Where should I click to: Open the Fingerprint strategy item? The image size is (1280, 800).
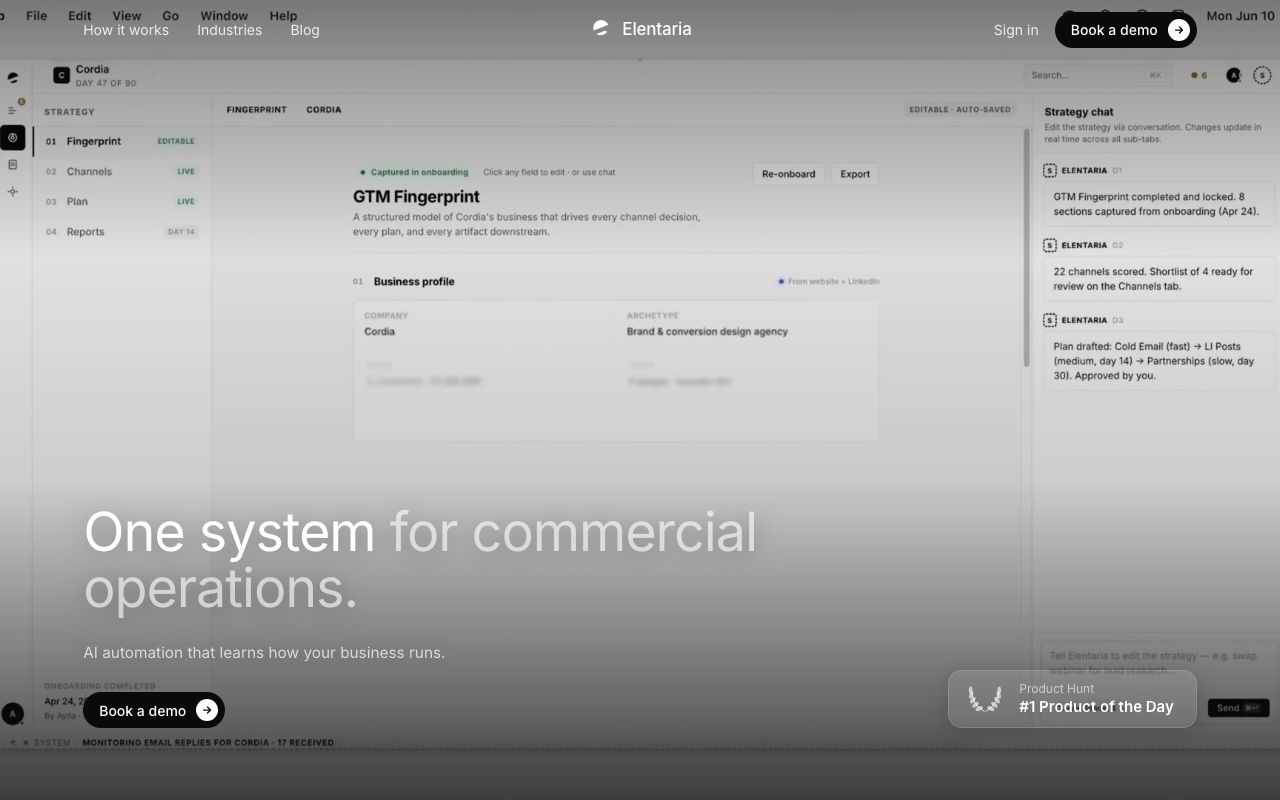tap(122, 141)
